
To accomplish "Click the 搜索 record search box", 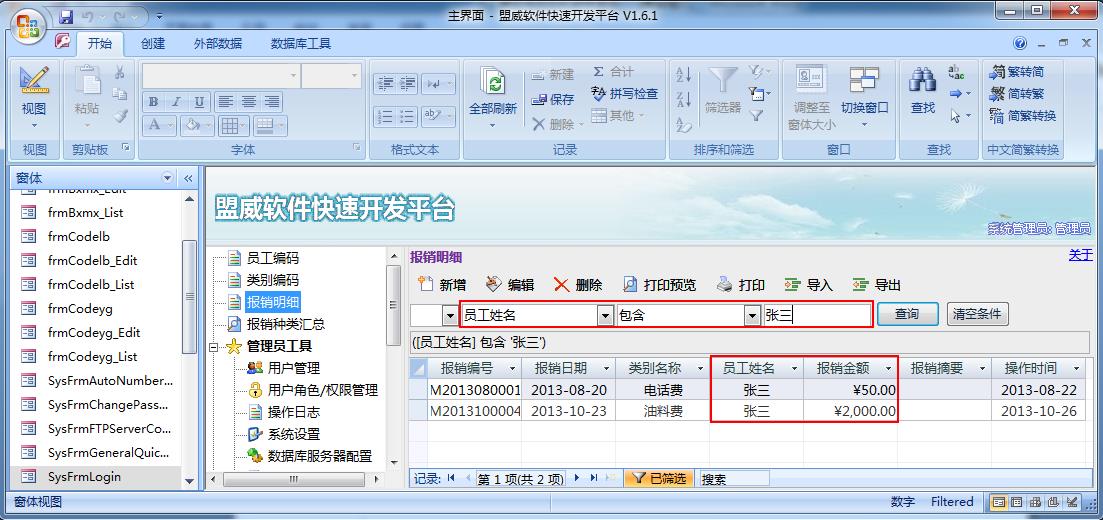I will pos(734,478).
